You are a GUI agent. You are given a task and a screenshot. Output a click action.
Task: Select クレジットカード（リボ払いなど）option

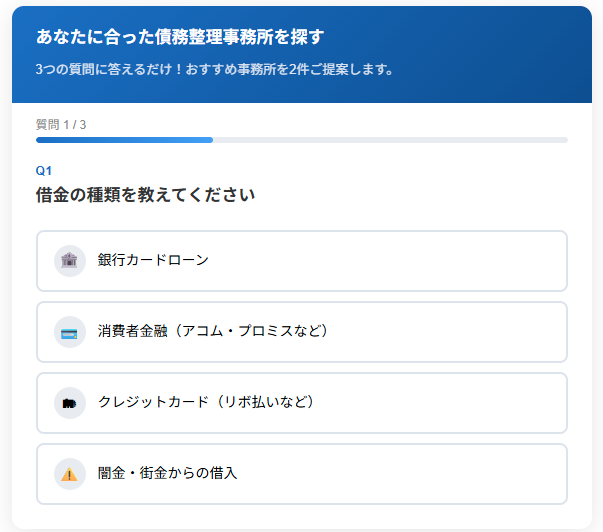click(302, 403)
